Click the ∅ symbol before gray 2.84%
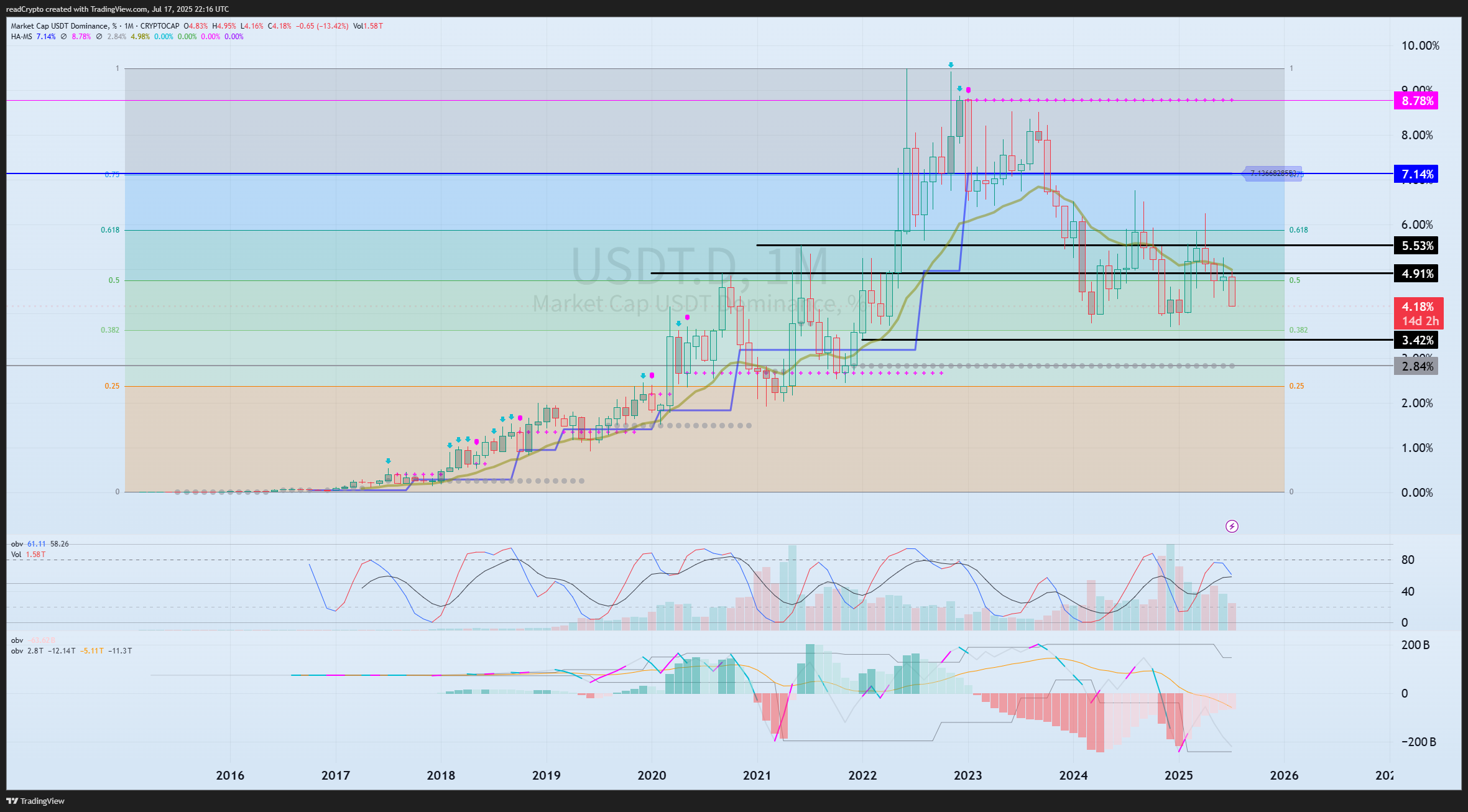This screenshot has width=1468, height=812. point(99,37)
